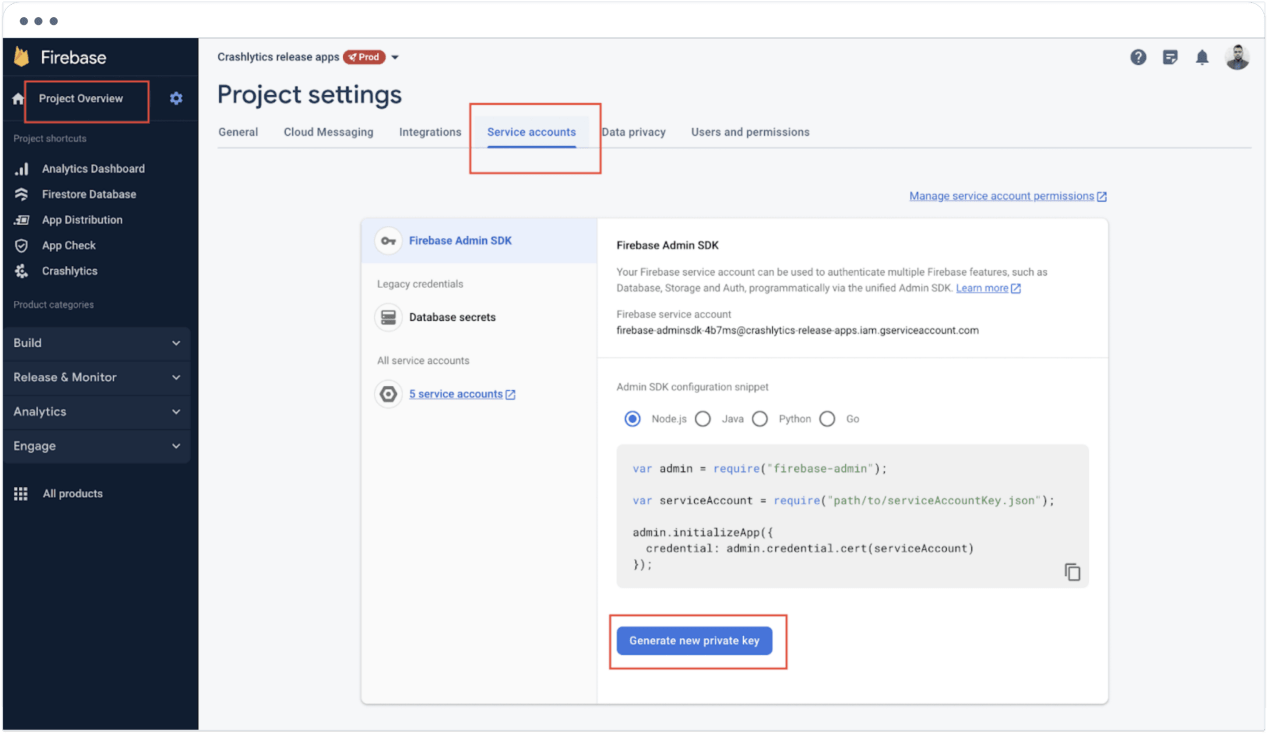Click the App Distribution icon

pyautogui.click(x=21, y=220)
